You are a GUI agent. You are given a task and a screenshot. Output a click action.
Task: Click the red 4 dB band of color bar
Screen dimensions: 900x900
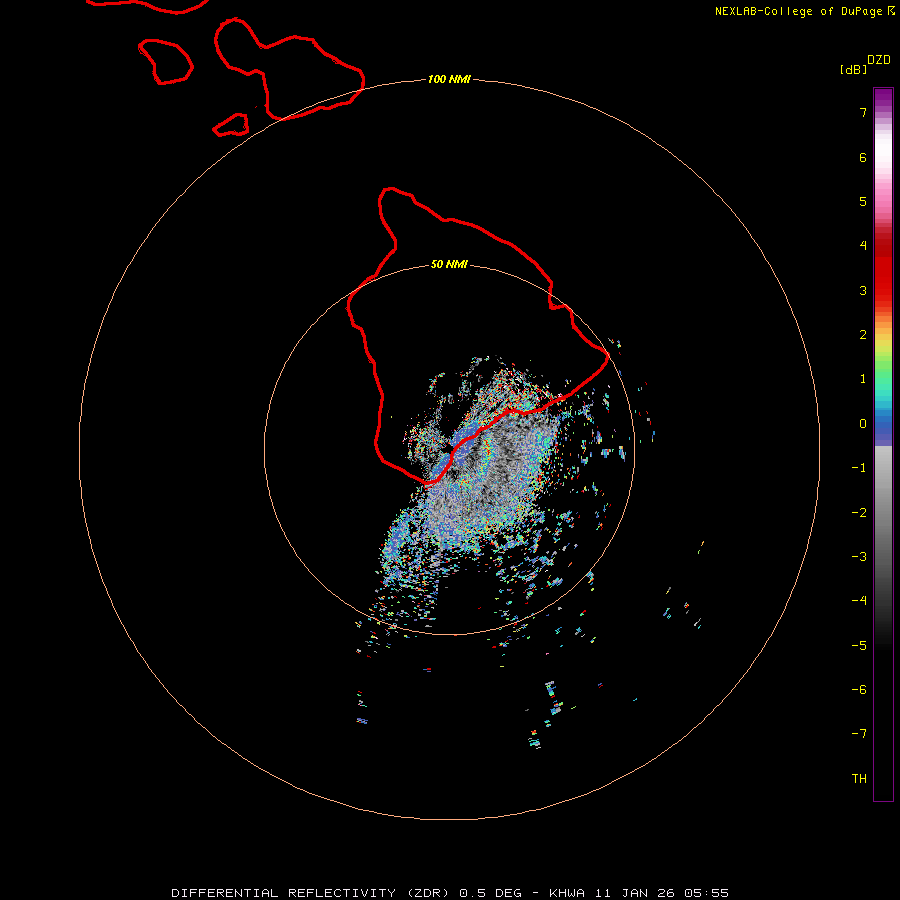pos(883,246)
